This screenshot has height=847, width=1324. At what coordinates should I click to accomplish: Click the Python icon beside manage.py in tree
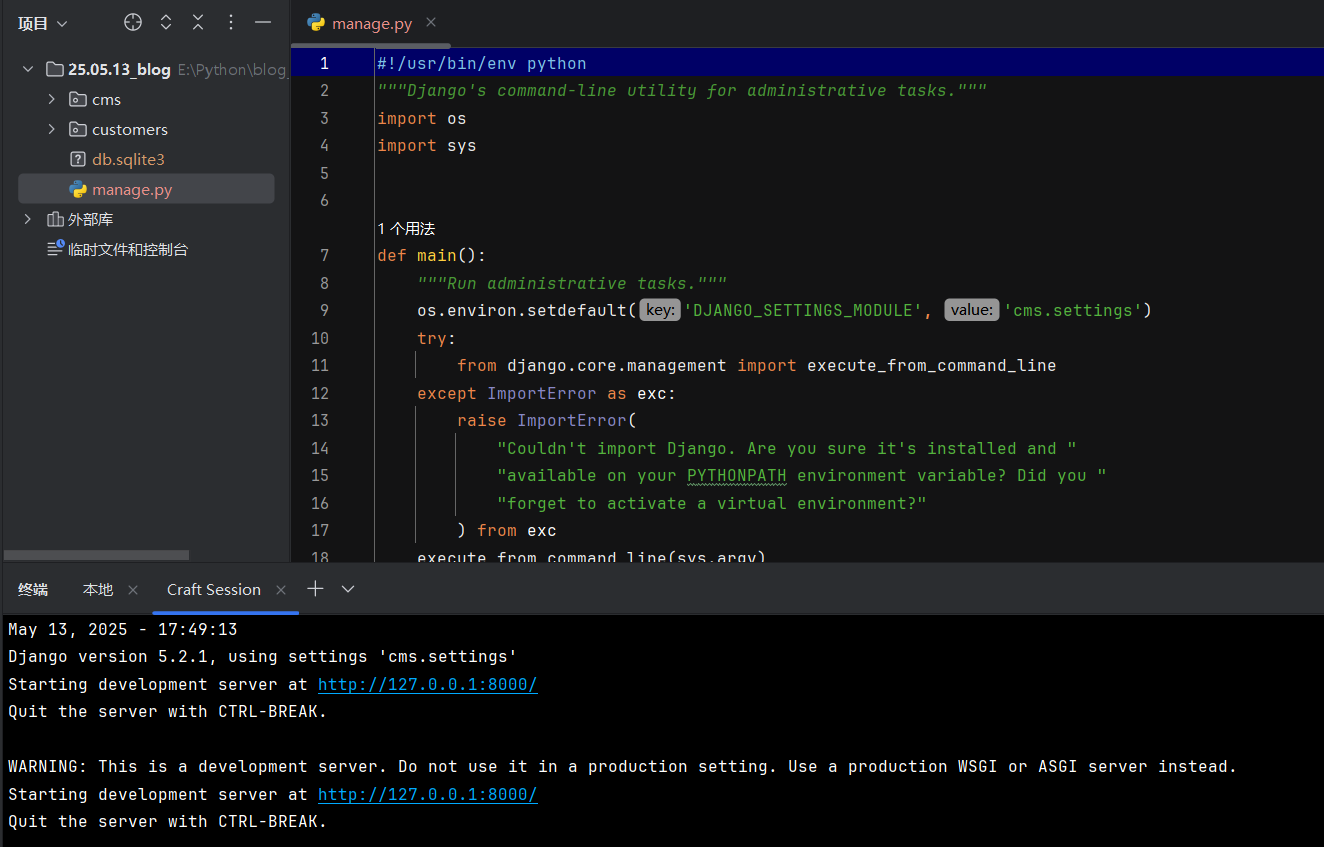pos(77,190)
